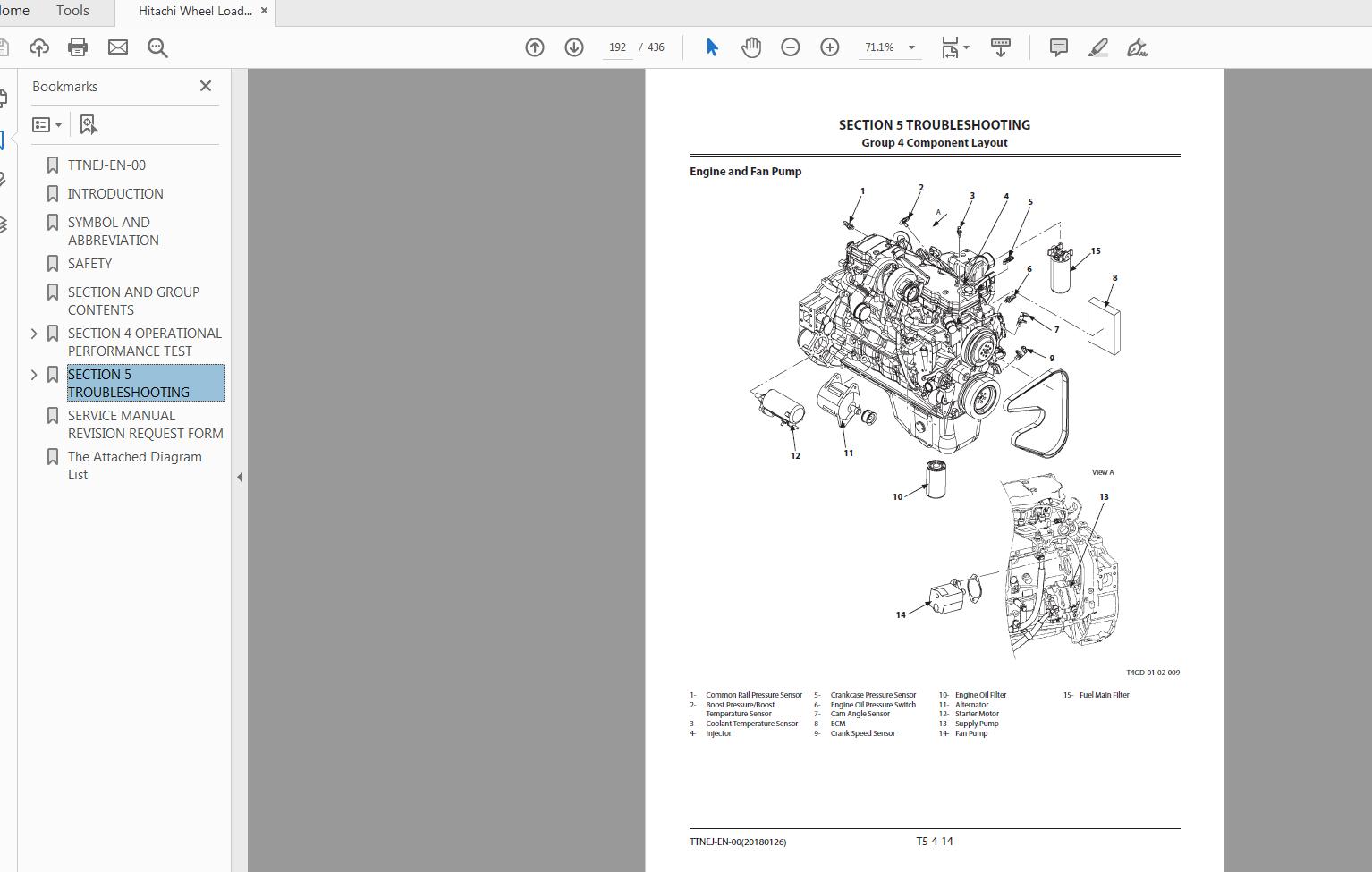Click the figure code 'T4GD-01-02-009'
Image resolution: width=1372 pixels, height=872 pixels.
click(x=1152, y=673)
